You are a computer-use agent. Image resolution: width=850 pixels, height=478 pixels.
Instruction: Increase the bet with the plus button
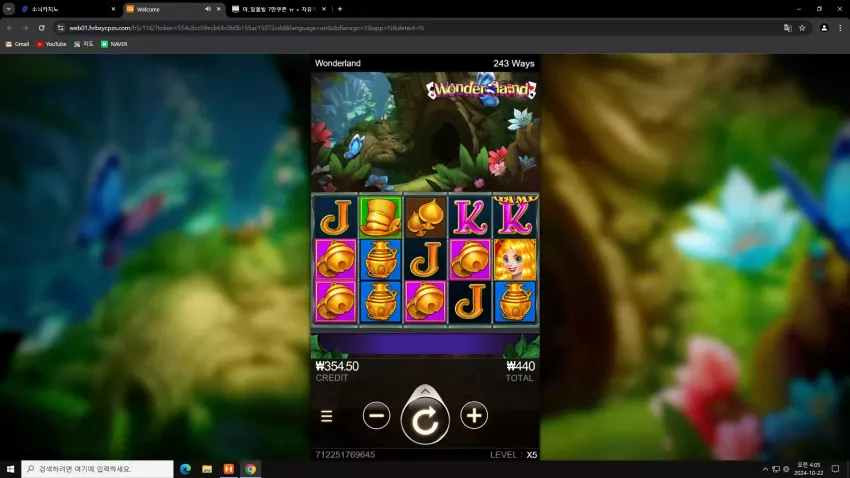[474, 416]
